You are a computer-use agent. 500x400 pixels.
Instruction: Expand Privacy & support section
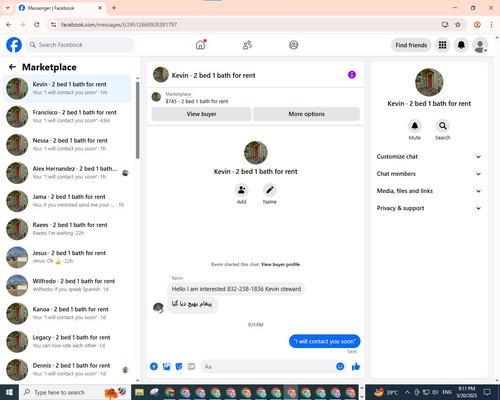429,208
